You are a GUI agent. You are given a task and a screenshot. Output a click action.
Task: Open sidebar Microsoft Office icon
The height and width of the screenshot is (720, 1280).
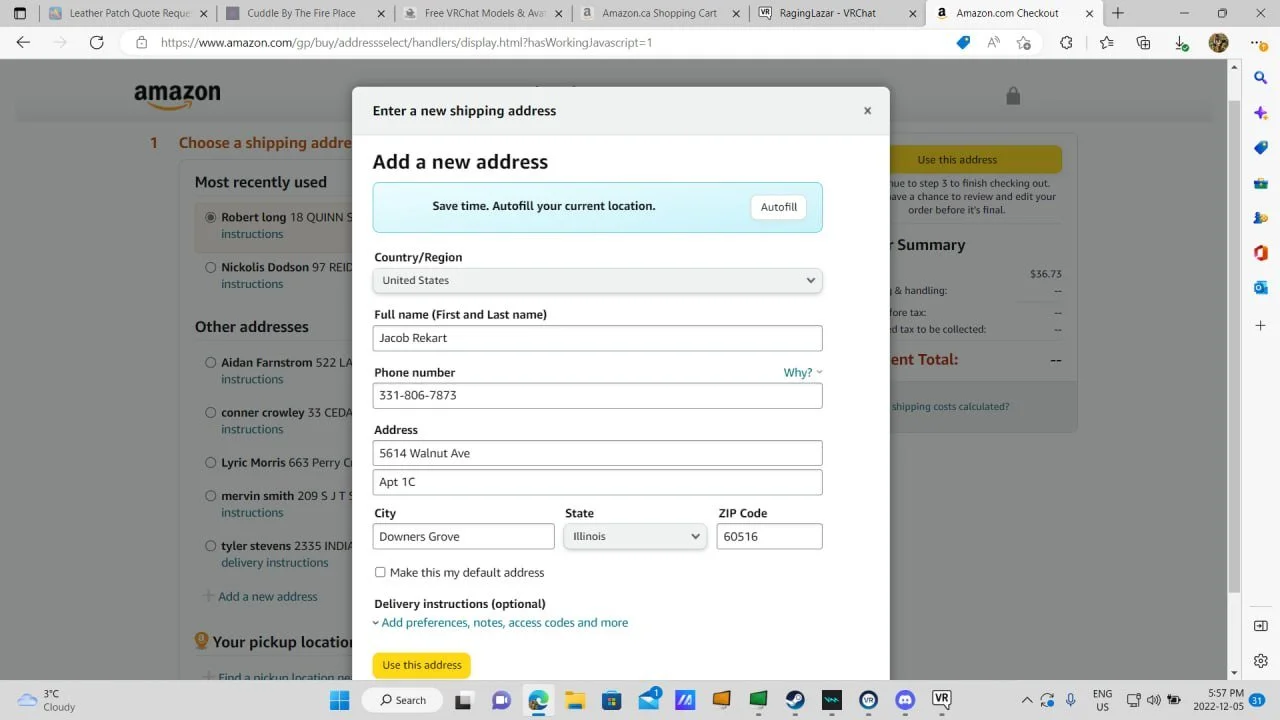click(1260, 252)
